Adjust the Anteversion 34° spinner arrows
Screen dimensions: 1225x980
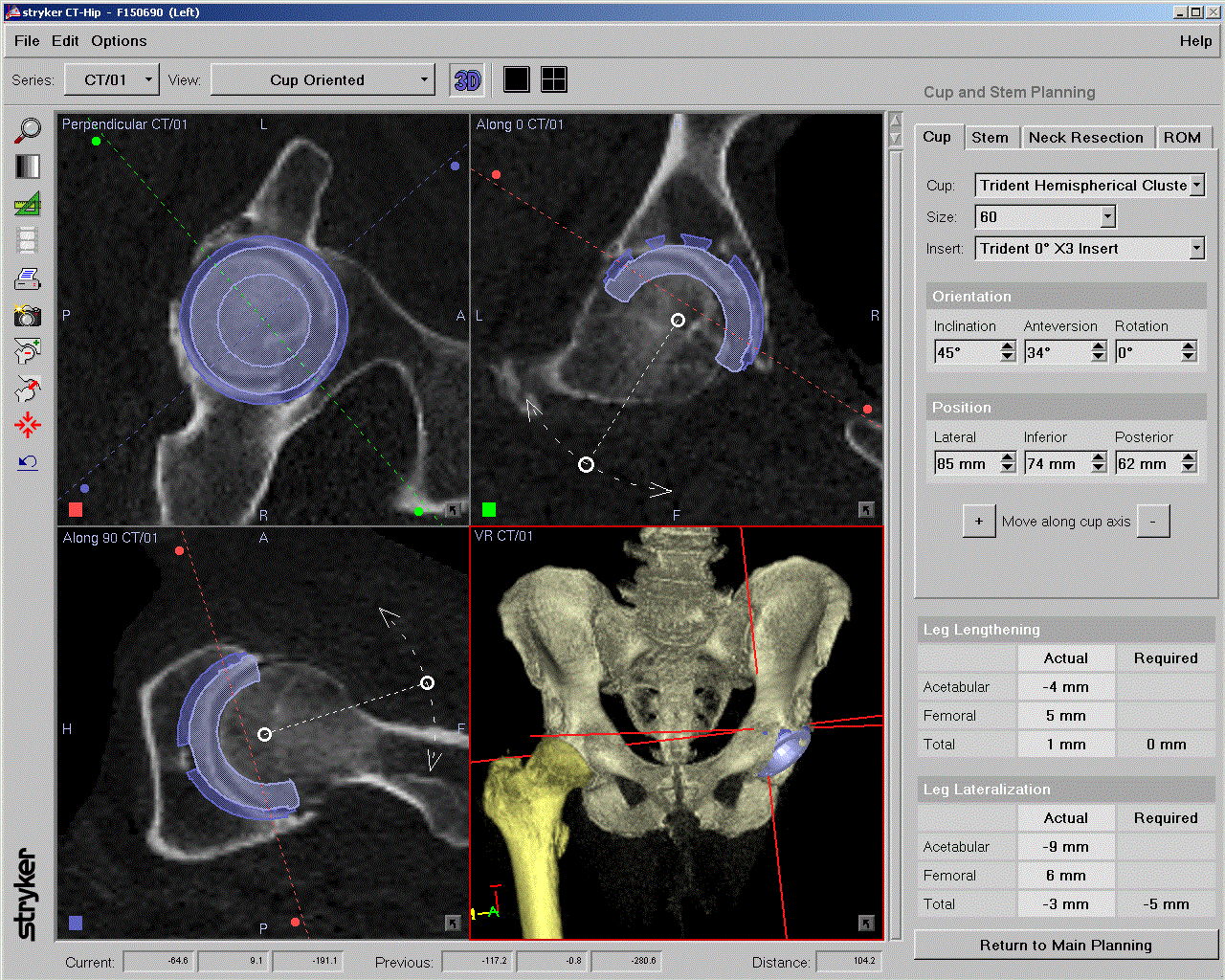pyautogui.click(x=1099, y=352)
